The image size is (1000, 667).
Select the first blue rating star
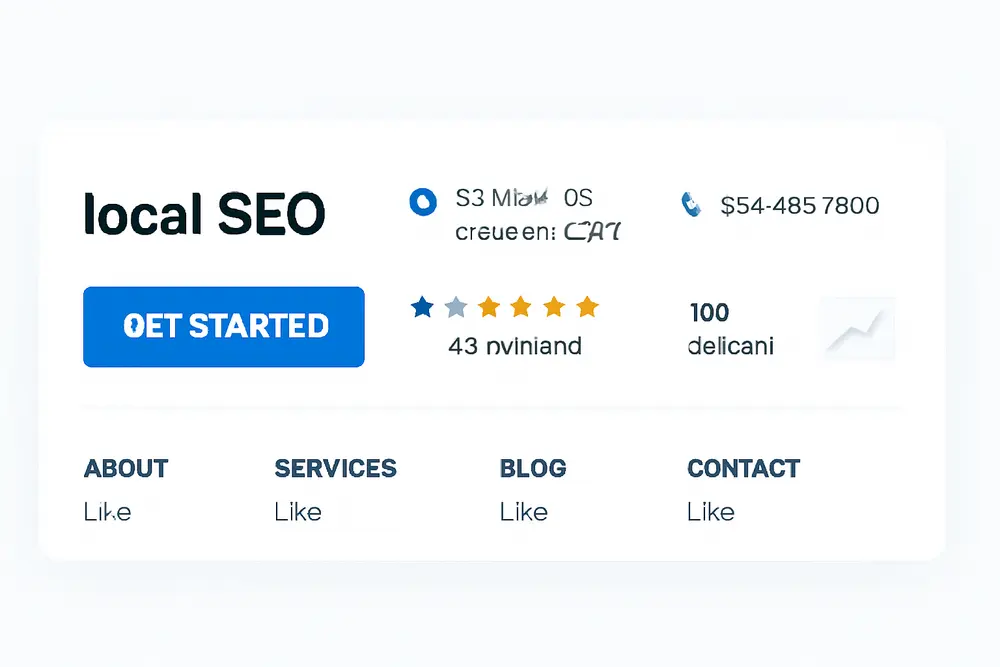(x=422, y=307)
